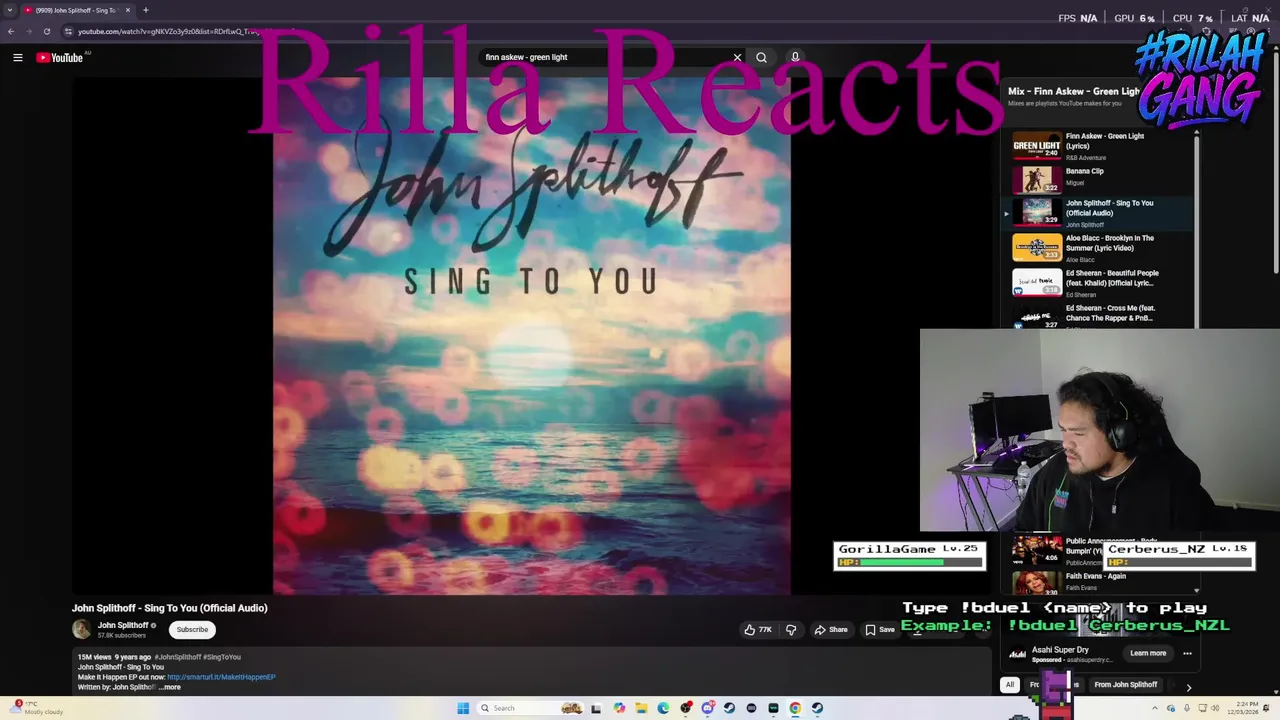
Task: Clear the YouTube search box text
Action: point(738,57)
